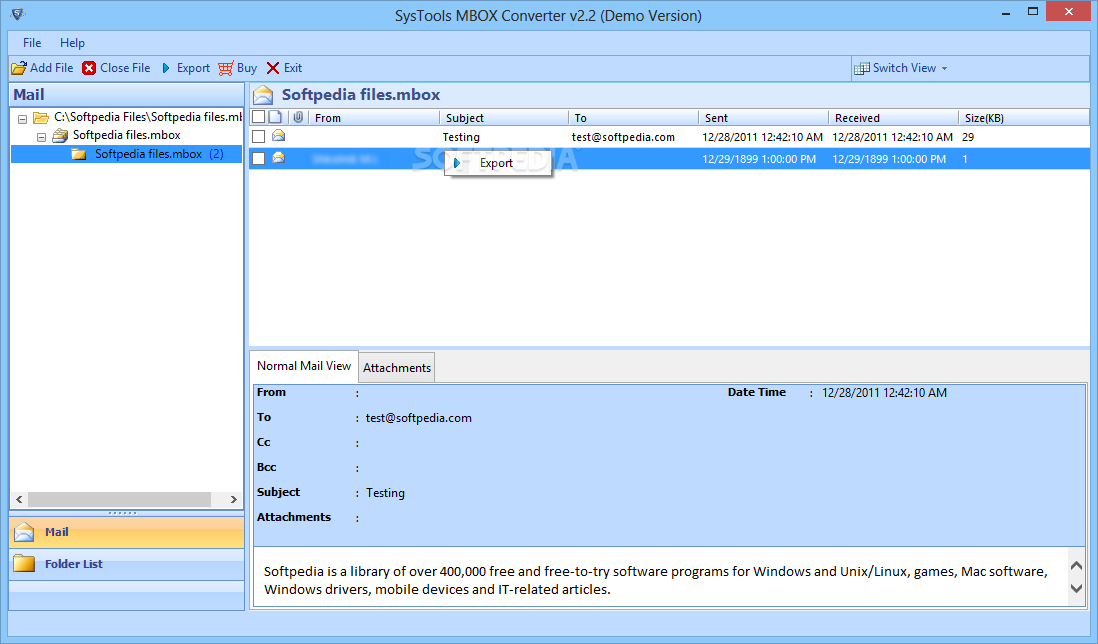Click the Switch View grid icon
This screenshot has height=644, width=1098.
(861, 69)
